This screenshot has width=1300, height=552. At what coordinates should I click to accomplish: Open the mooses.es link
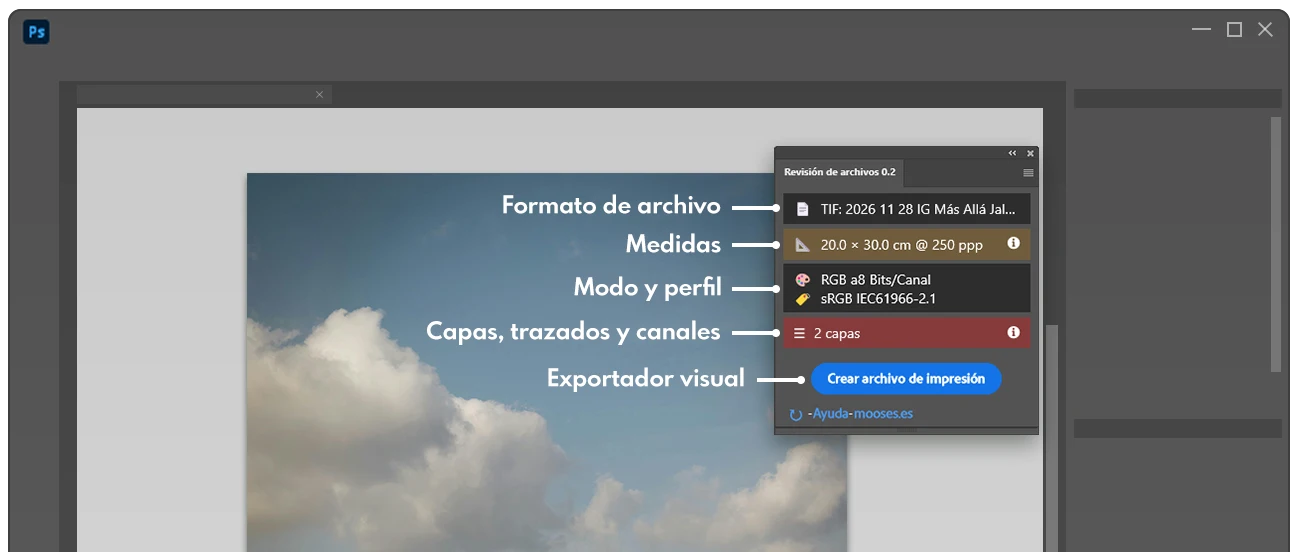(883, 413)
